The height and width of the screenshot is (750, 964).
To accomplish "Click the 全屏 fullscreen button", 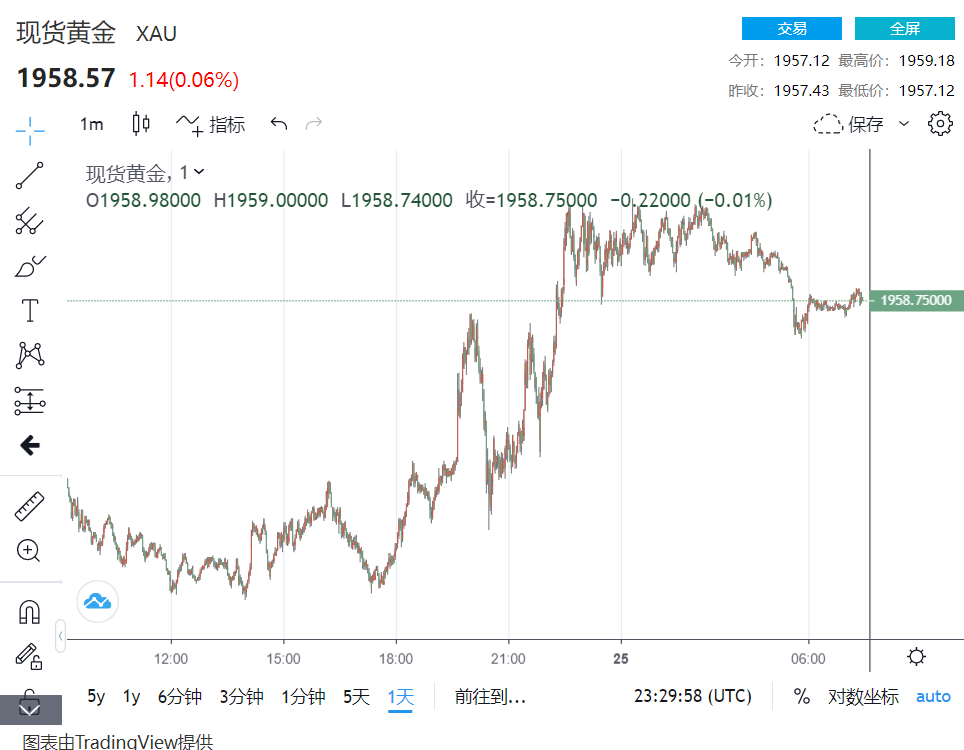I will (904, 28).
